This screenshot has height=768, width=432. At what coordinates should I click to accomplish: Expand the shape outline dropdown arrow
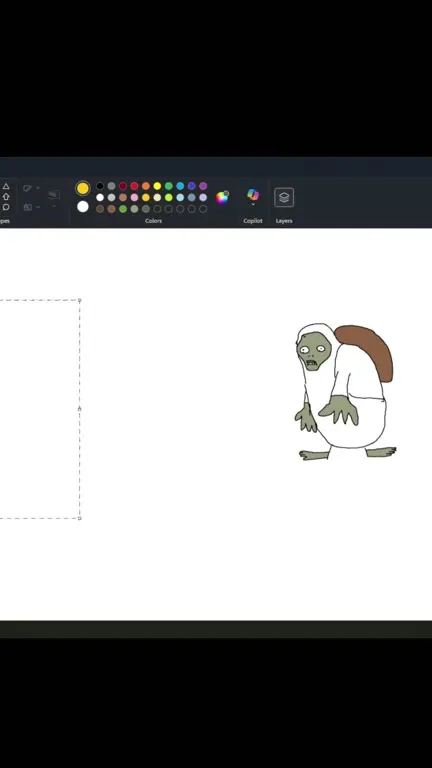click(38, 188)
